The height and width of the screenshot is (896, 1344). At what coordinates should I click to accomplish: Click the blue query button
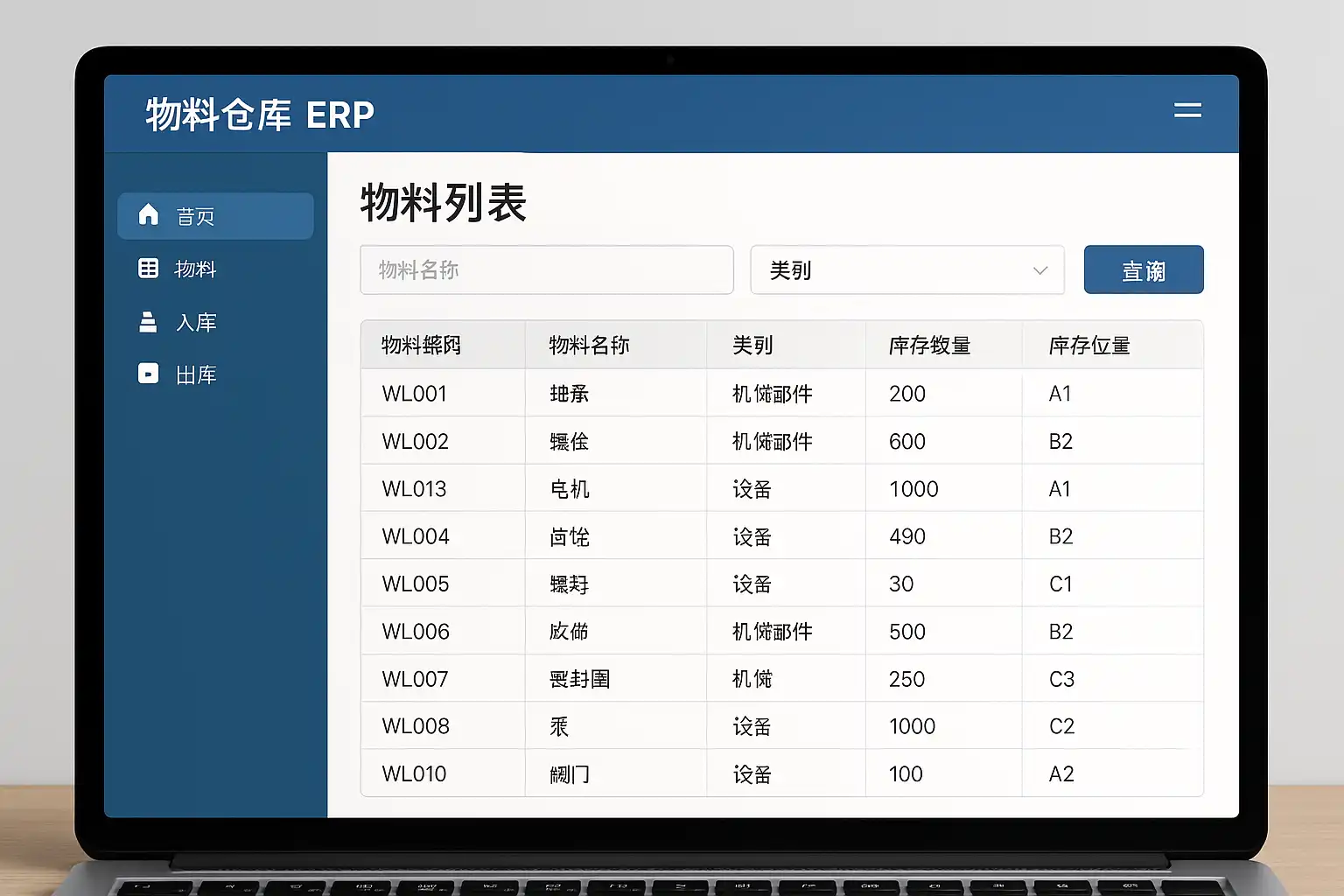[1144, 269]
